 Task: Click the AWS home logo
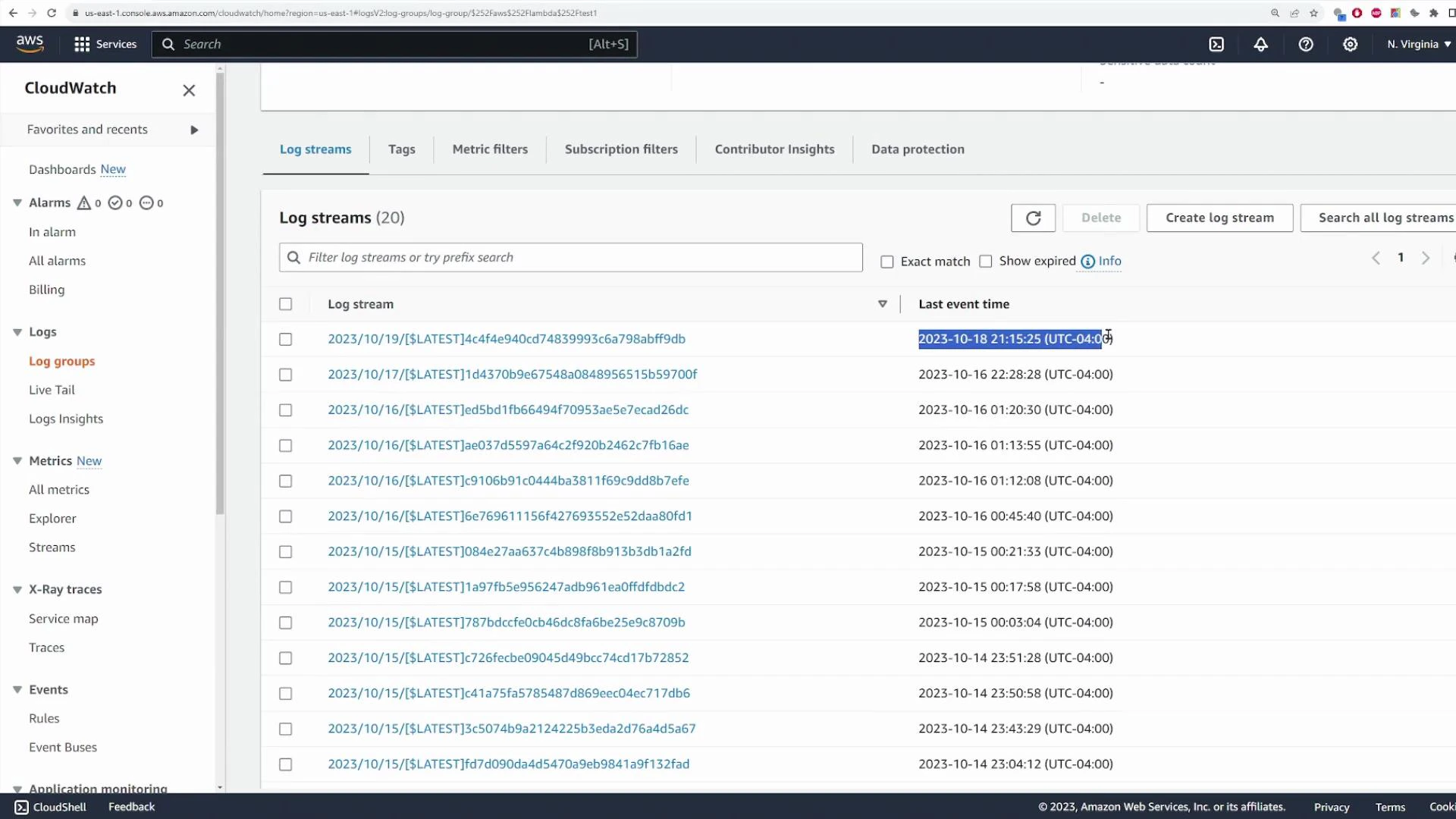click(x=30, y=43)
